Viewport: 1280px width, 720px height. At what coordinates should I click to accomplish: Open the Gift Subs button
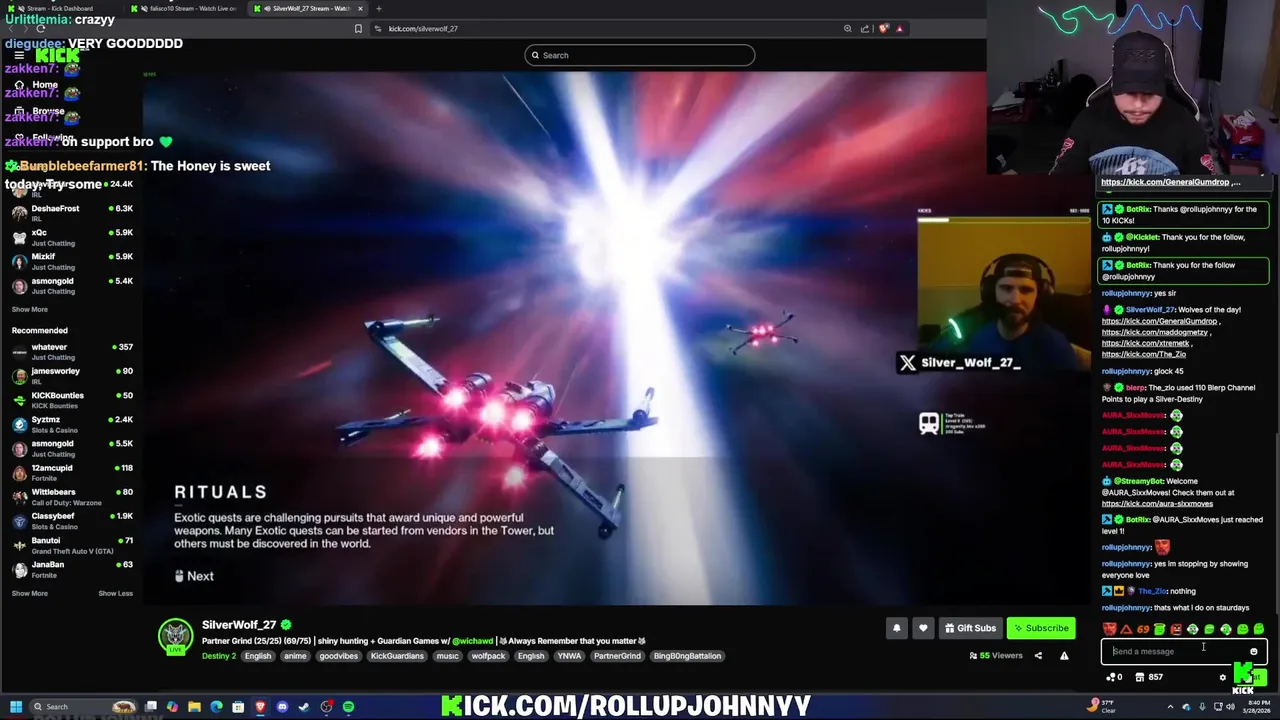(x=970, y=628)
